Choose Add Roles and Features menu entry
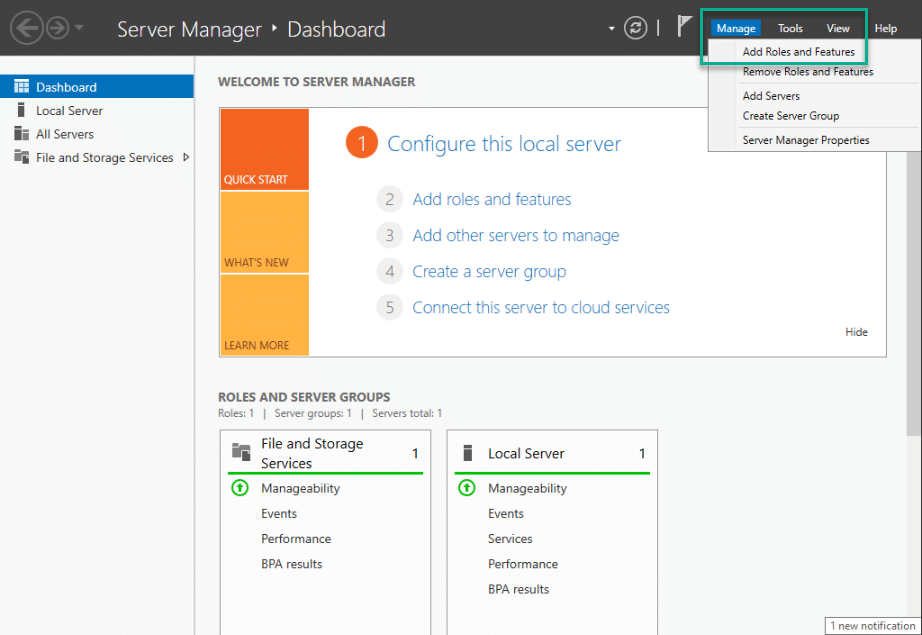 click(x=799, y=52)
